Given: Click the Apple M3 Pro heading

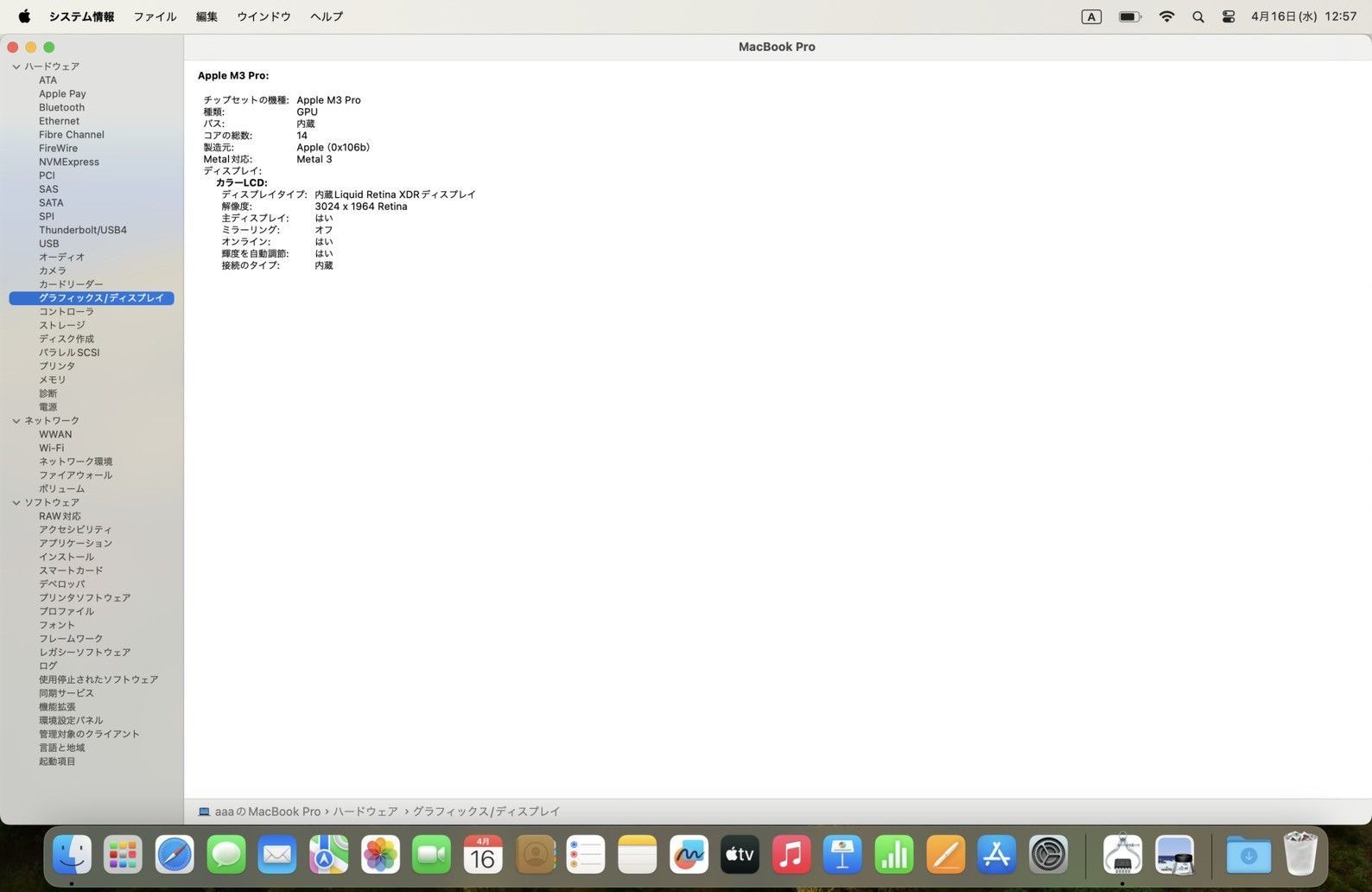Looking at the screenshot, I should click(233, 76).
